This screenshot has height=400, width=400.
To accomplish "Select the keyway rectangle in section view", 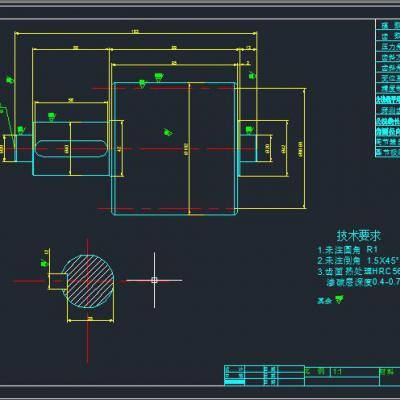I will point(58,281).
